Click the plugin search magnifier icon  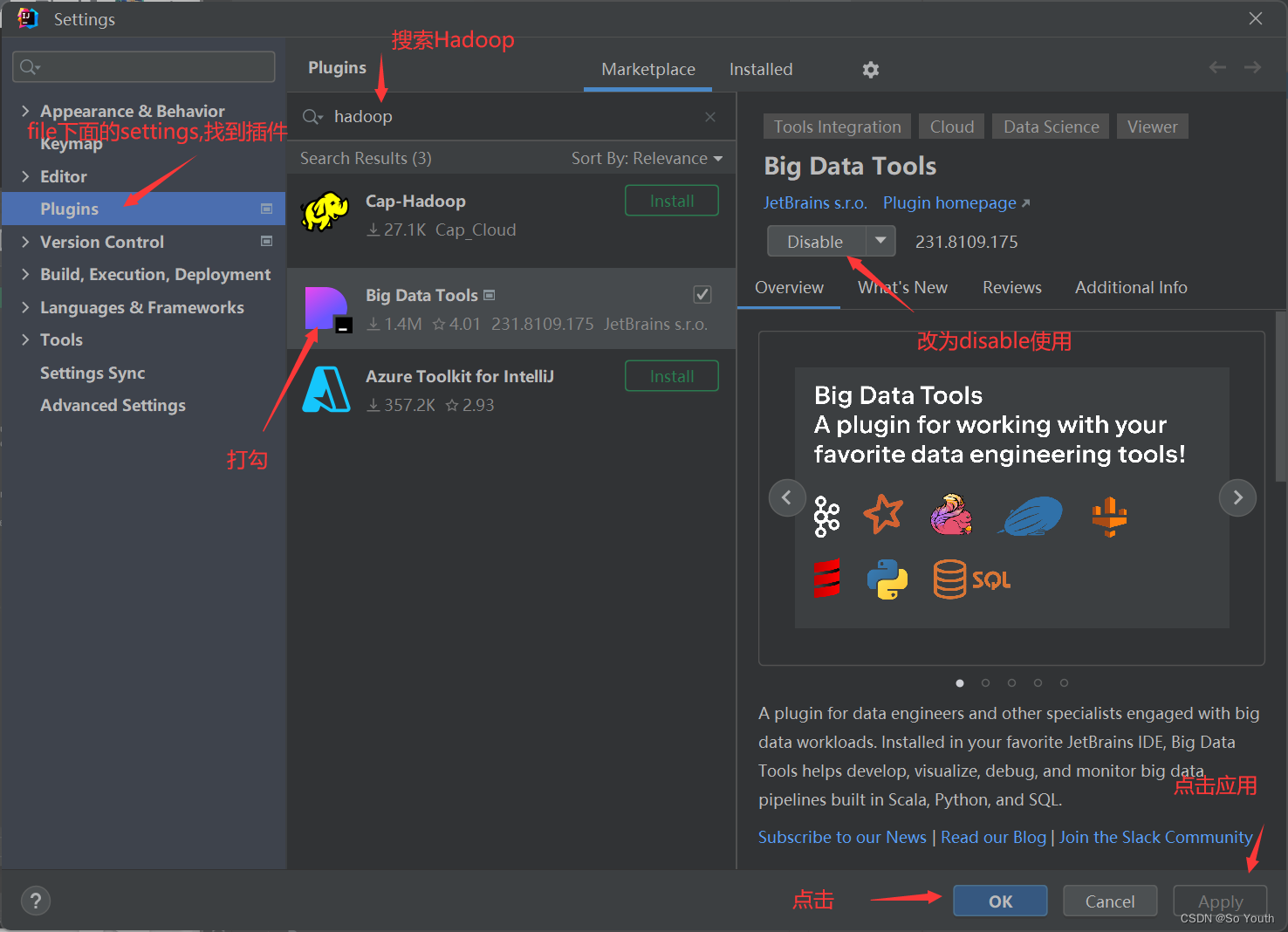312,117
